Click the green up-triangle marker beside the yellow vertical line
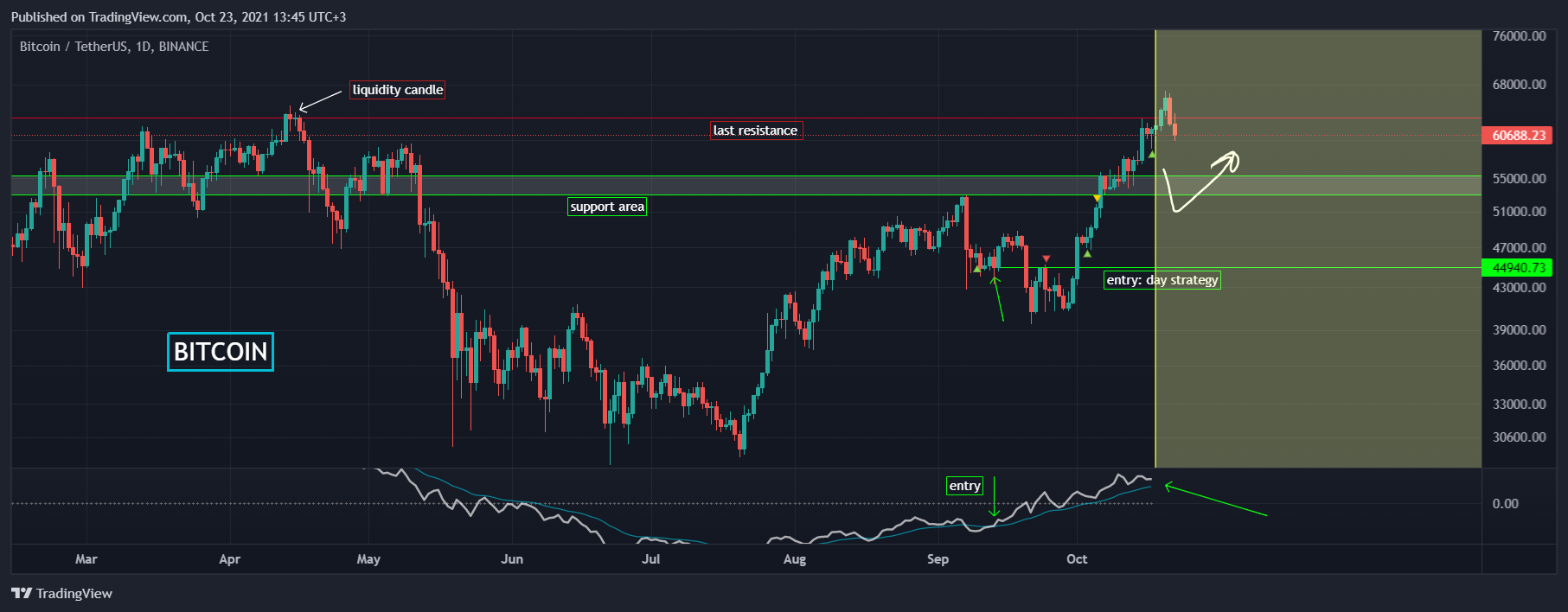Screen dimensions: 1568x612 coord(1152,154)
